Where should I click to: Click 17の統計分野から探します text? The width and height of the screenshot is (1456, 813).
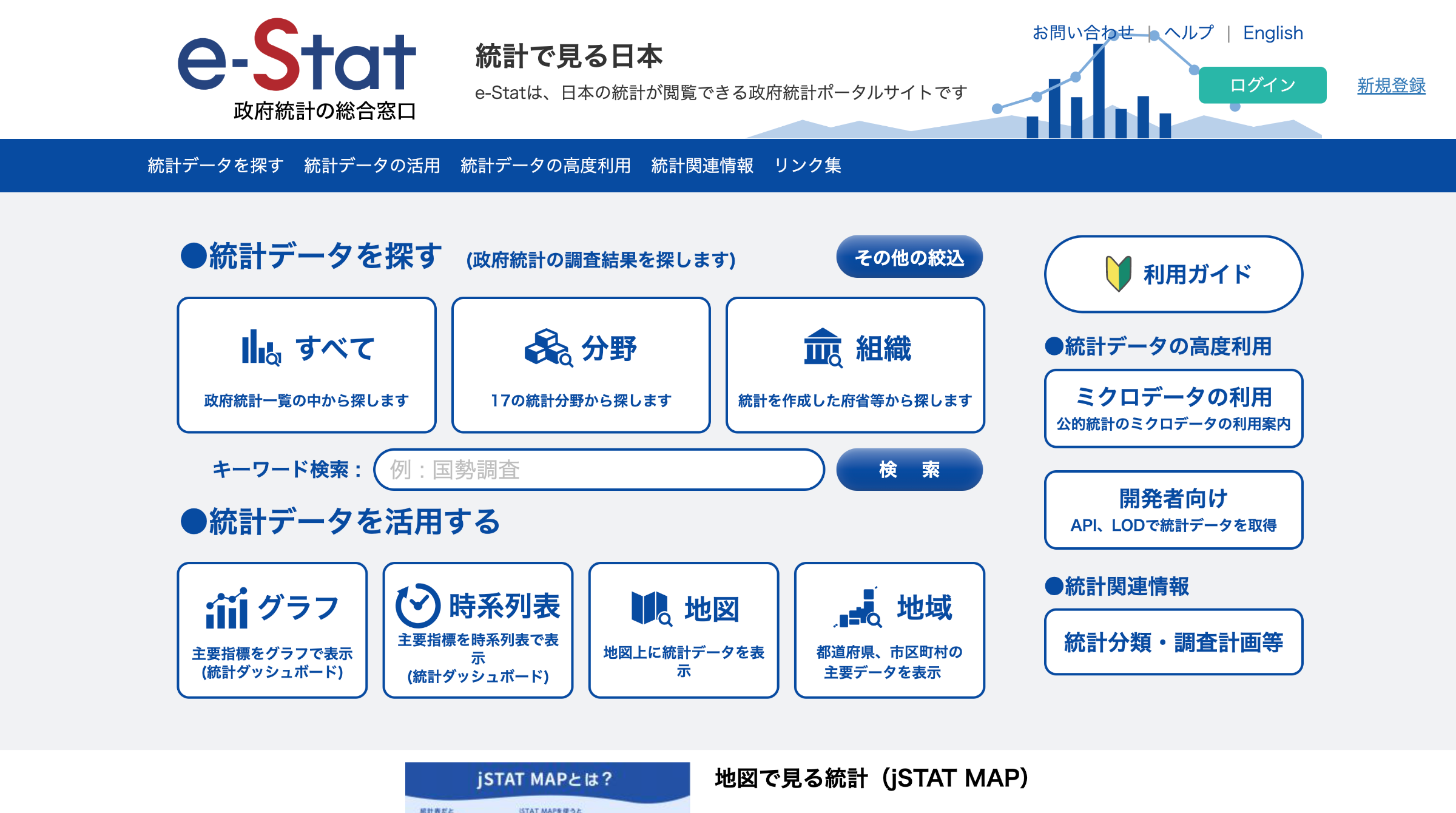click(581, 400)
